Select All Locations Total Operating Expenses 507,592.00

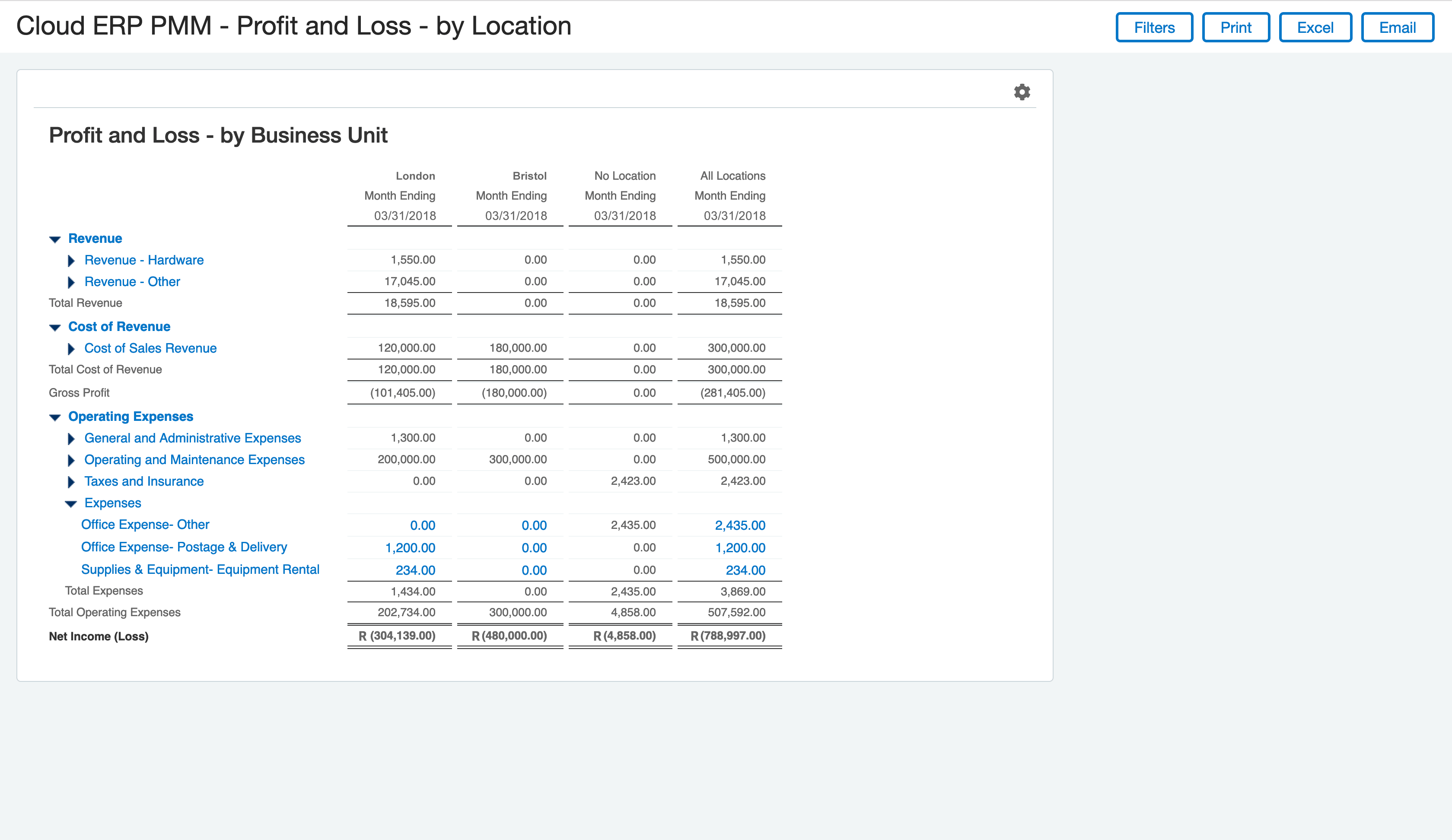737,612
